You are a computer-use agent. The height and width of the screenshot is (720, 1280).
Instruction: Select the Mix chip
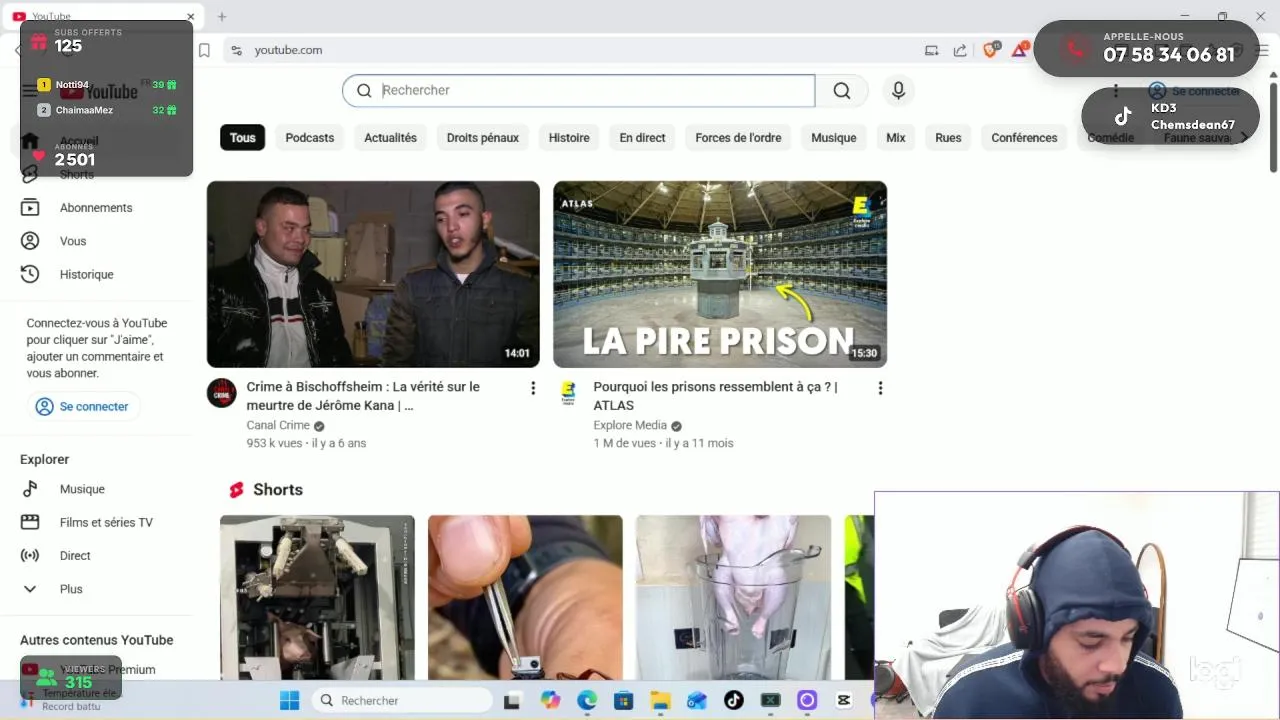pos(896,138)
